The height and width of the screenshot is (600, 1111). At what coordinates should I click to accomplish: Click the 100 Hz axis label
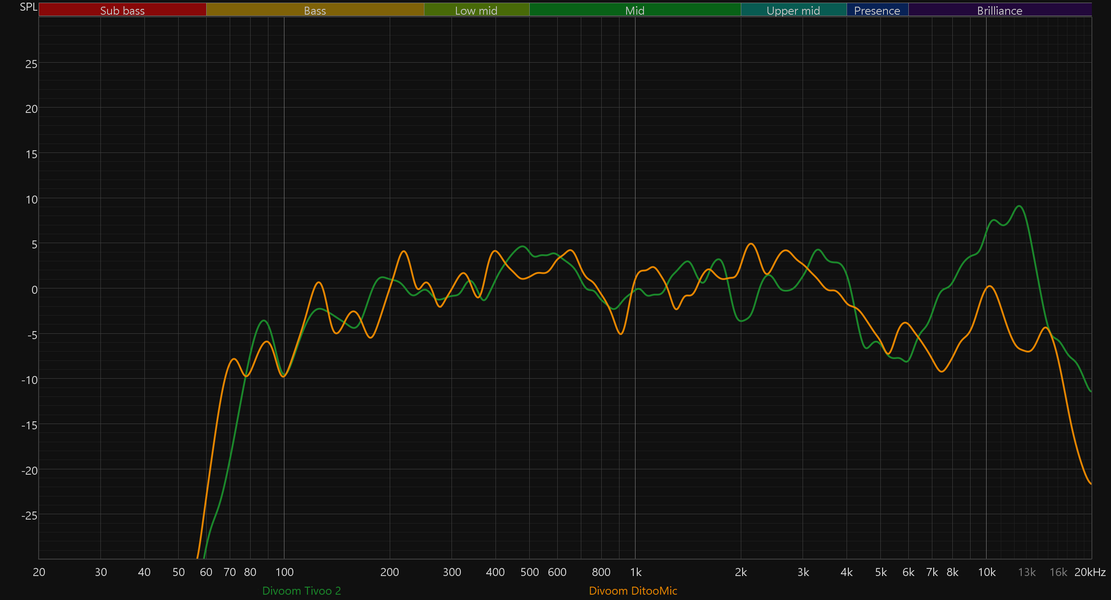[284, 572]
